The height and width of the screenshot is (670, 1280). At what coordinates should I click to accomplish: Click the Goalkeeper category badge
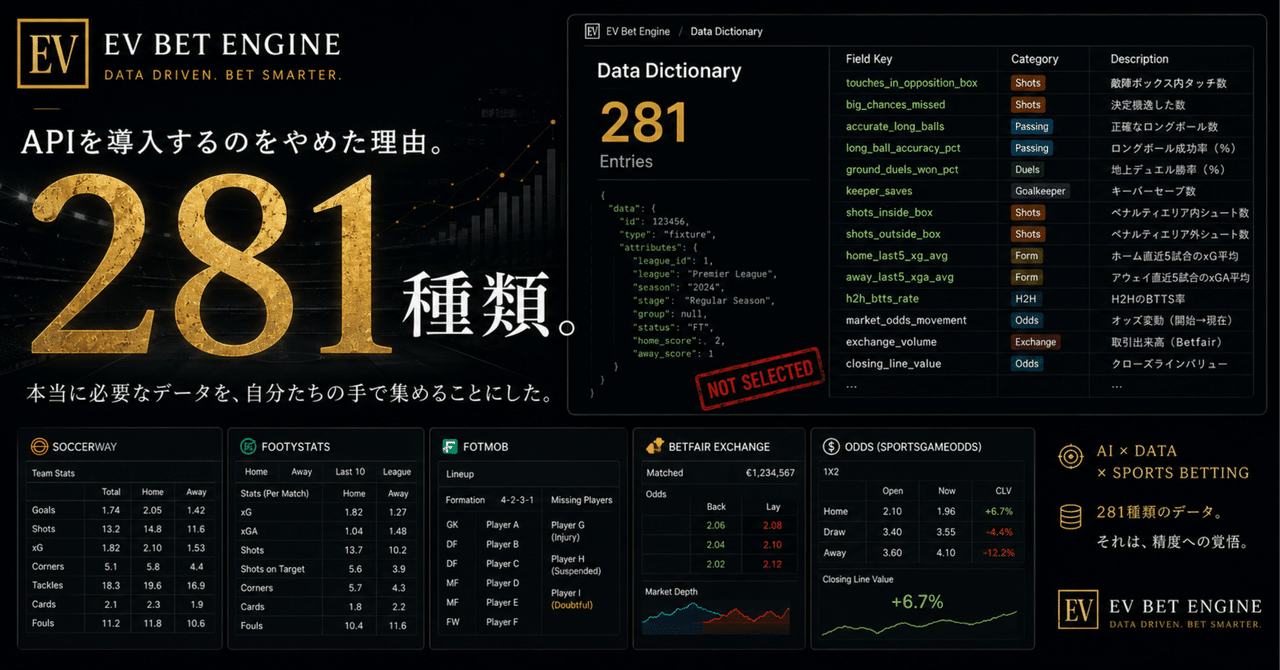pos(1040,191)
